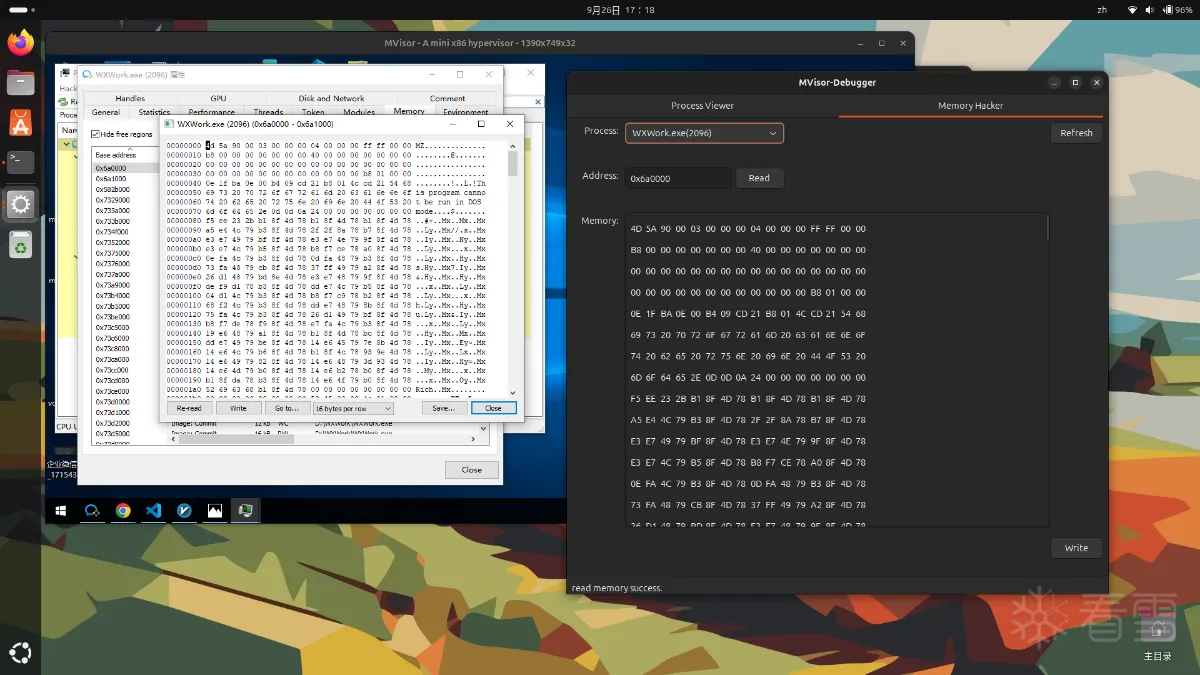The image size is (1200, 675).
Task: Open the Process dropdown showing WXWork.exe(2096)
Action: tap(704, 133)
